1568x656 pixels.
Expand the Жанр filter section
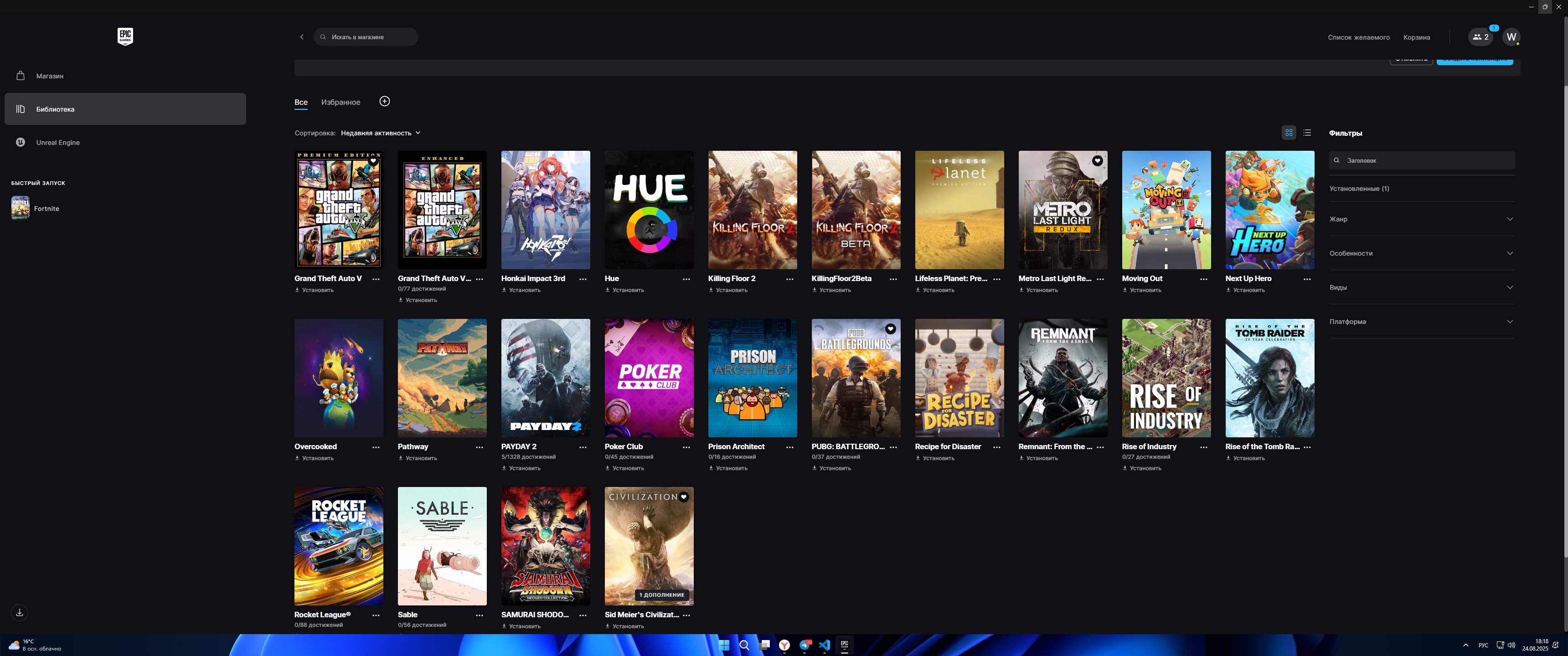1421,219
